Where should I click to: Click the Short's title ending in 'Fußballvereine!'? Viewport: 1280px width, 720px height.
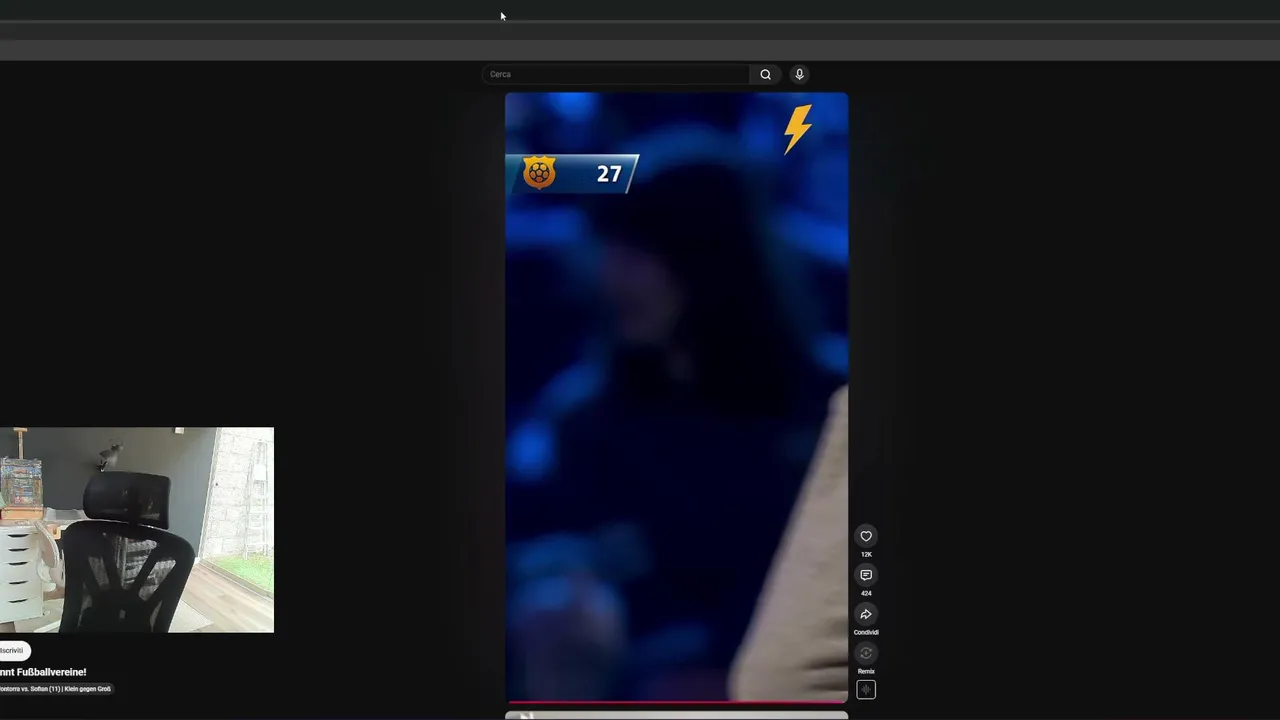43,672
